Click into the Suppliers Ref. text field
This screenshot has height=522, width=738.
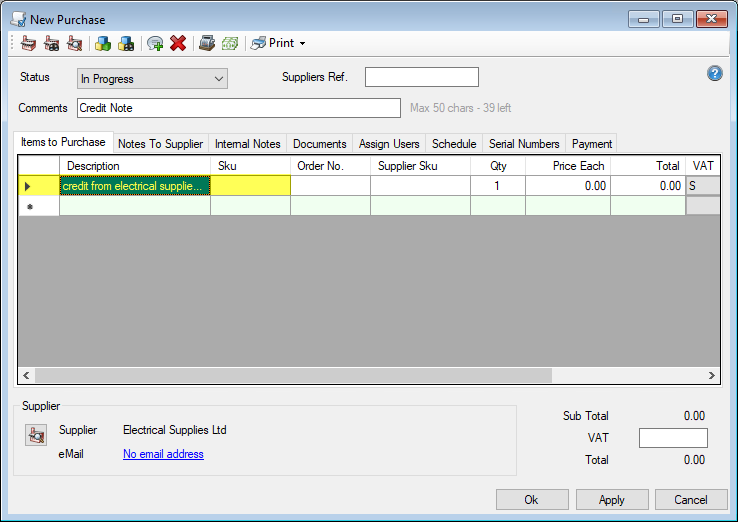pyautogui.click(x=421, y=78)
